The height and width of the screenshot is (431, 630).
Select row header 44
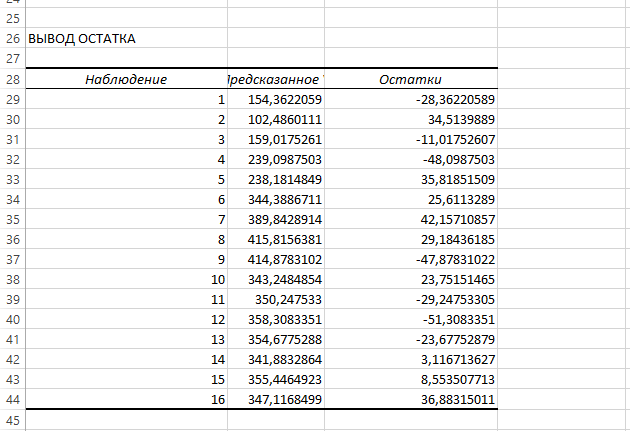point(12,399)
